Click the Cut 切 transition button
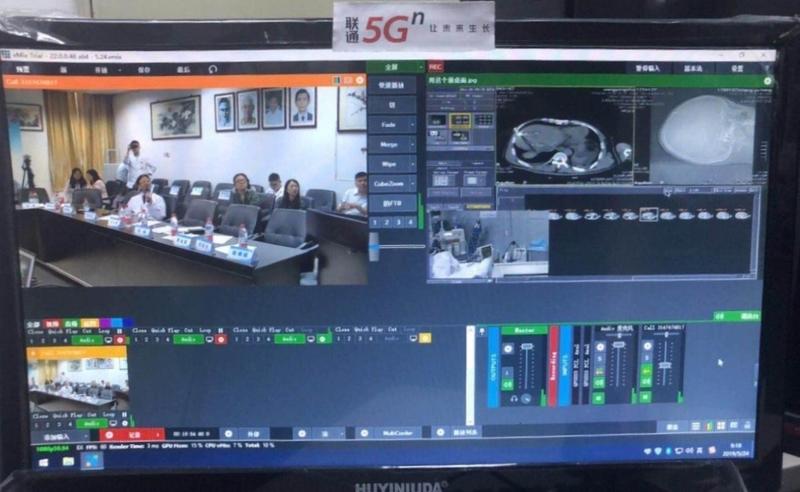 [391, 105]
